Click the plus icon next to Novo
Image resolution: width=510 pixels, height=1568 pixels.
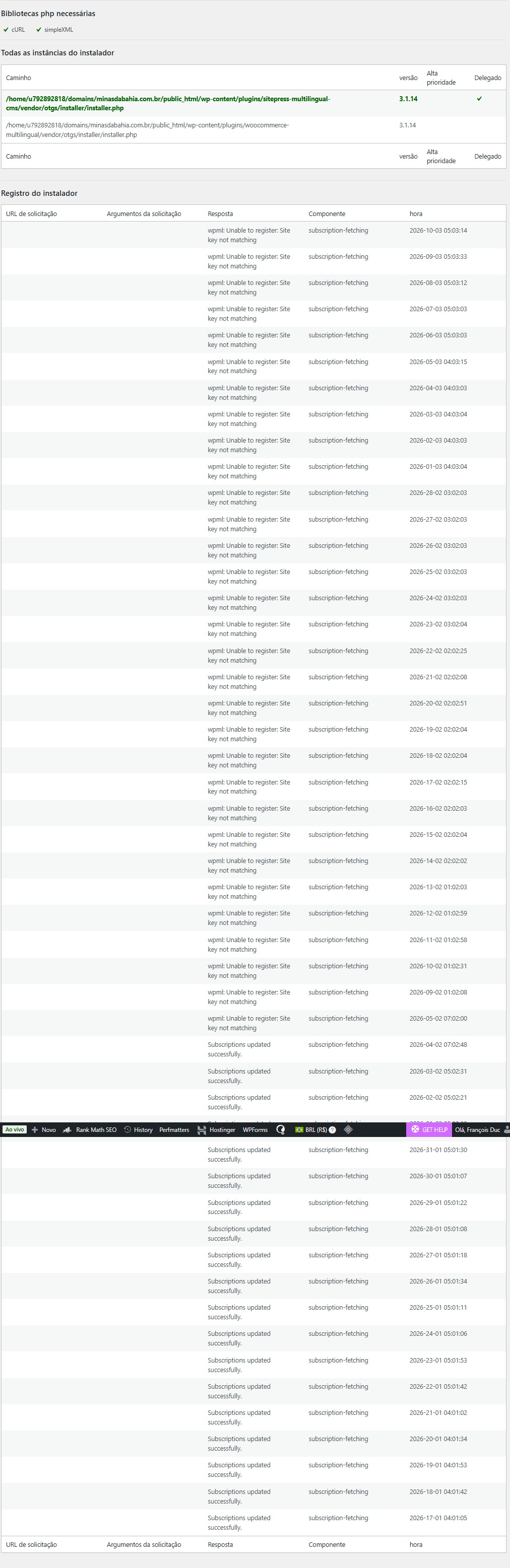[35, 1130]
